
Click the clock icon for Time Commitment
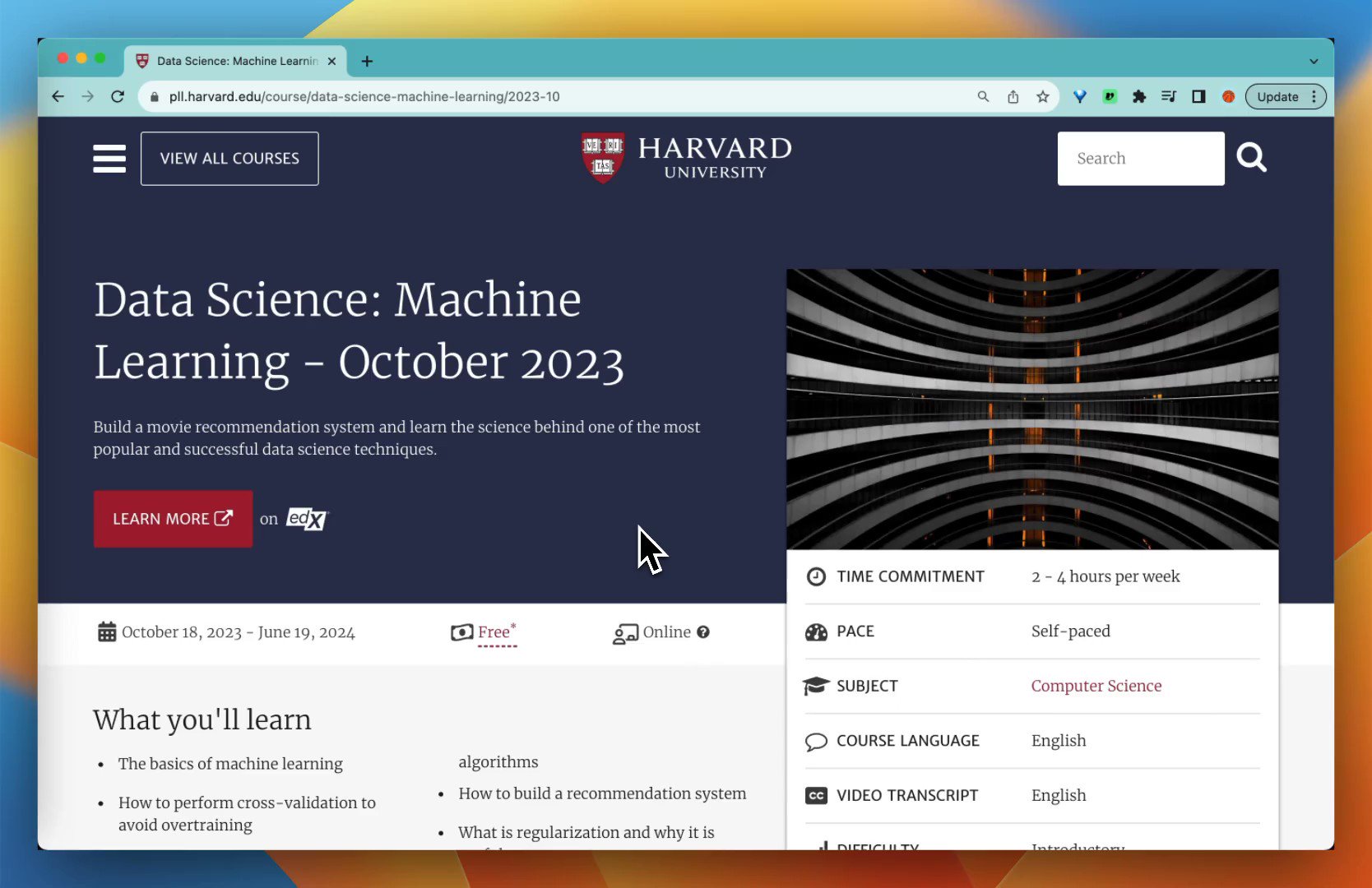816,576
